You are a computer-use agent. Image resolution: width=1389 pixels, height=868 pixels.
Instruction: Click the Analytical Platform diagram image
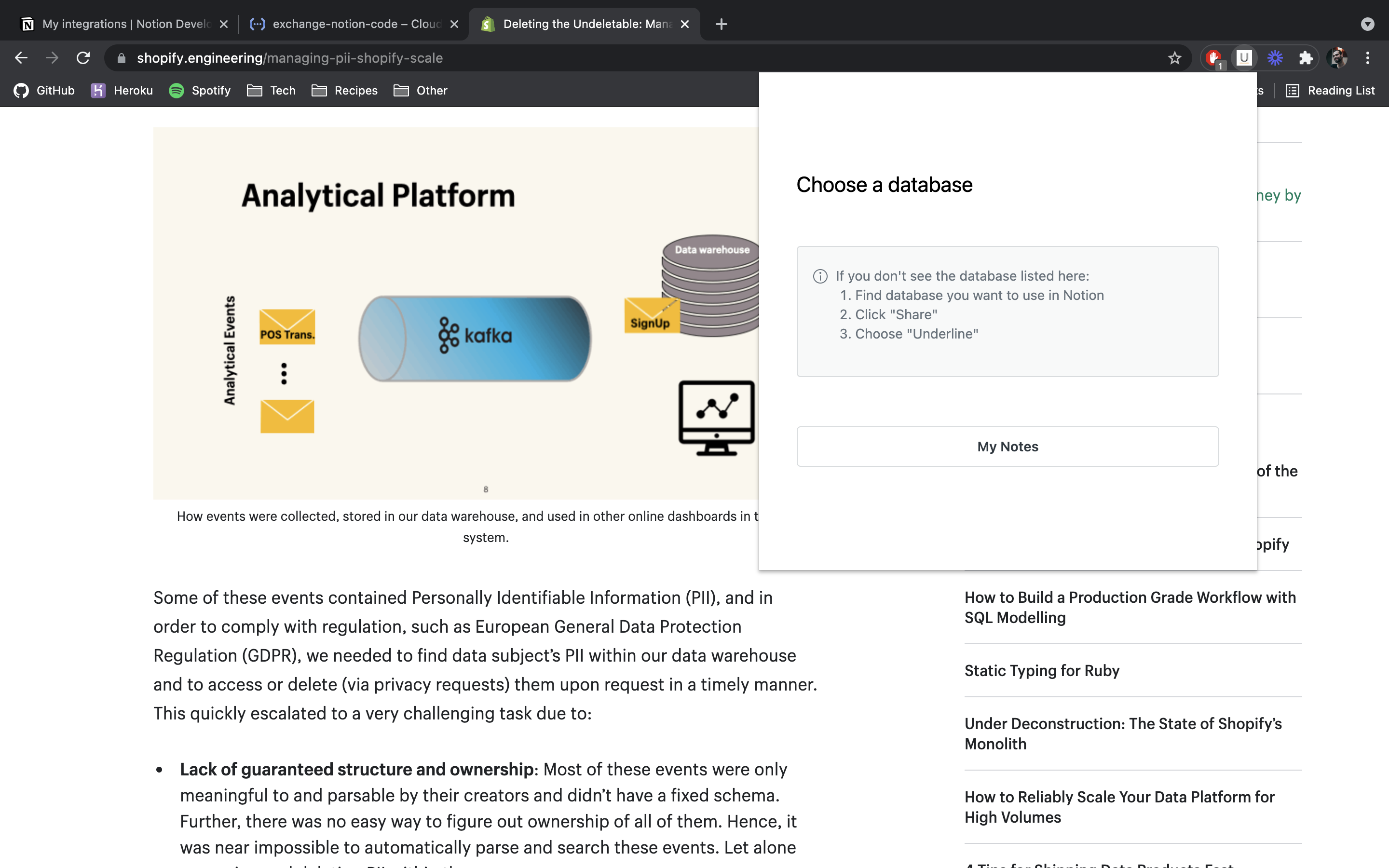click(x=456, y=313)
